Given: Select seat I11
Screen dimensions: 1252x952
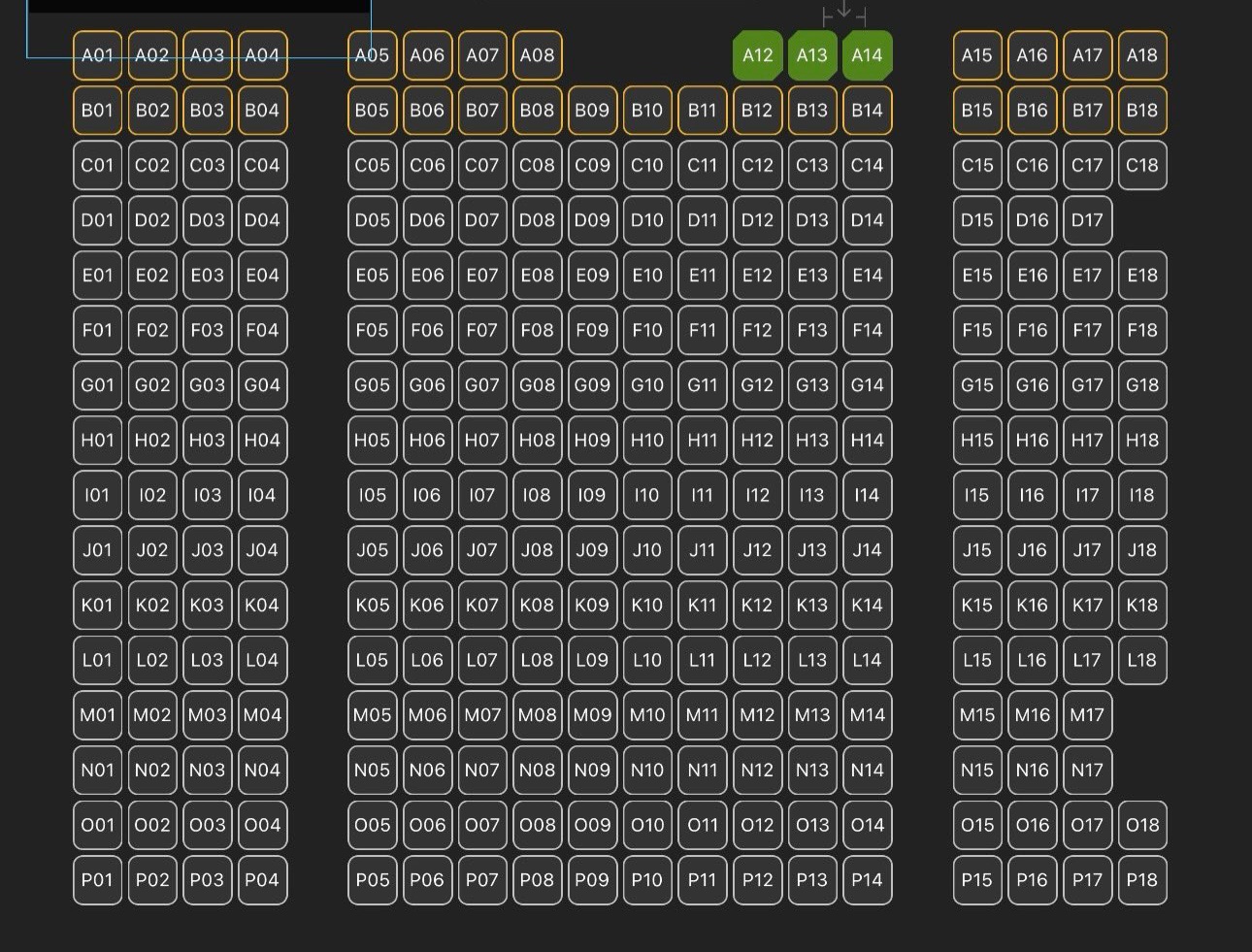Looking at the screenshot, I should tap(702, 495).
